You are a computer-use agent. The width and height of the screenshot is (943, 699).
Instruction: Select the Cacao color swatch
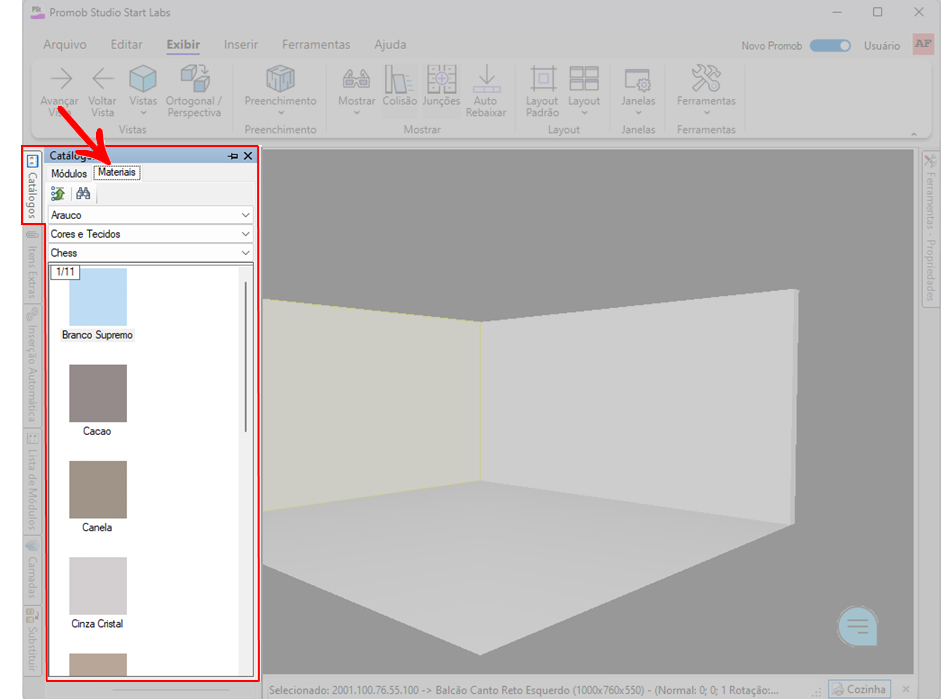pos(98,393)
